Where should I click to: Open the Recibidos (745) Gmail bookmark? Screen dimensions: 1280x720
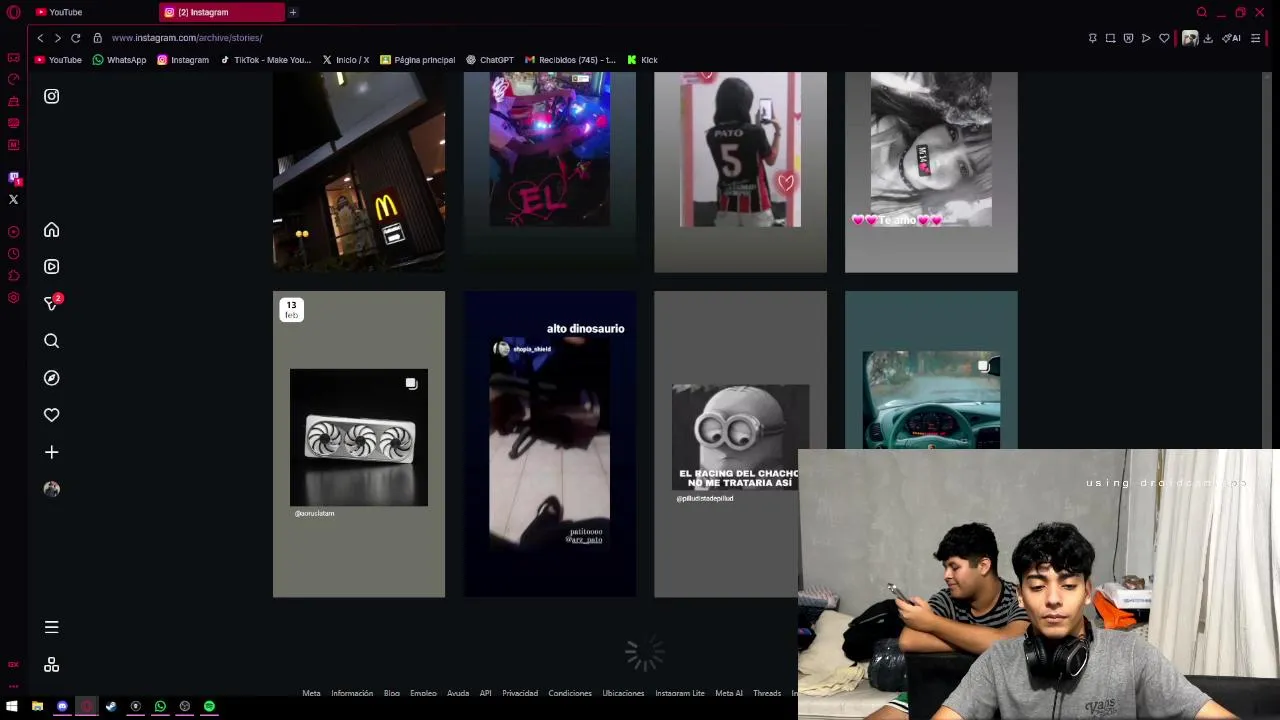pyautogui.click(x=570, y=60)
